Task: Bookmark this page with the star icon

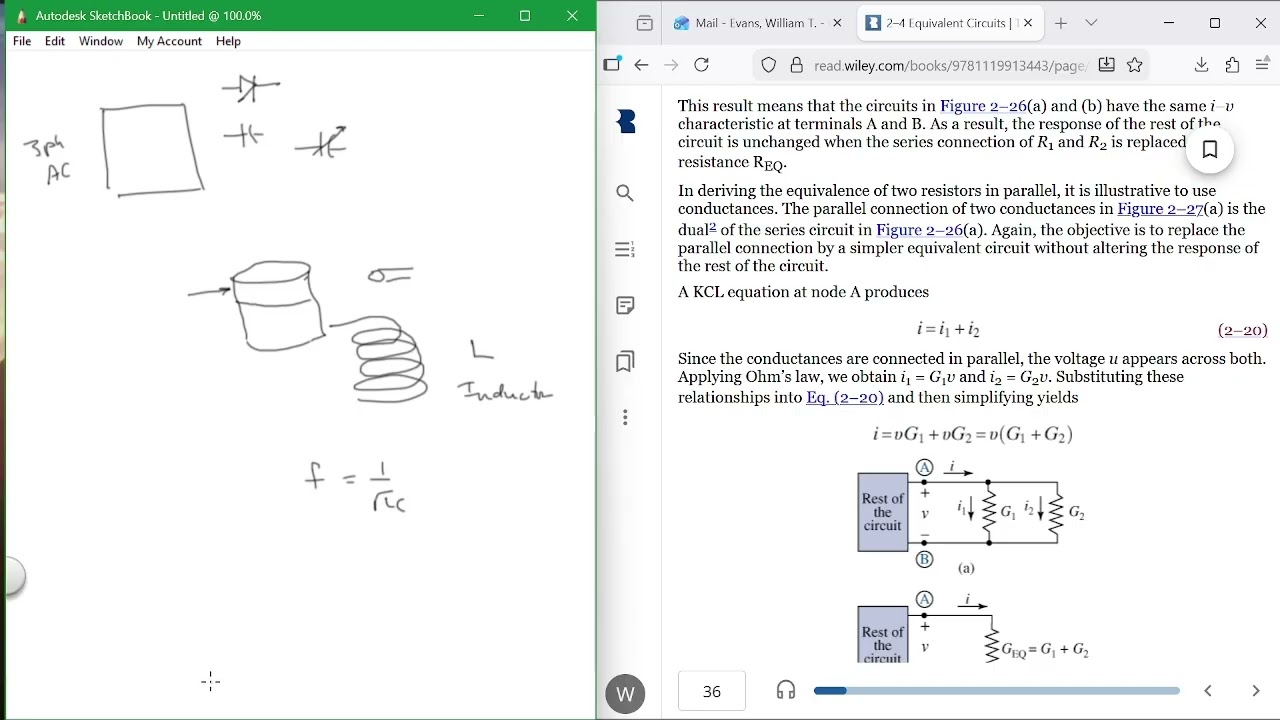Action: click(1135, 65)
